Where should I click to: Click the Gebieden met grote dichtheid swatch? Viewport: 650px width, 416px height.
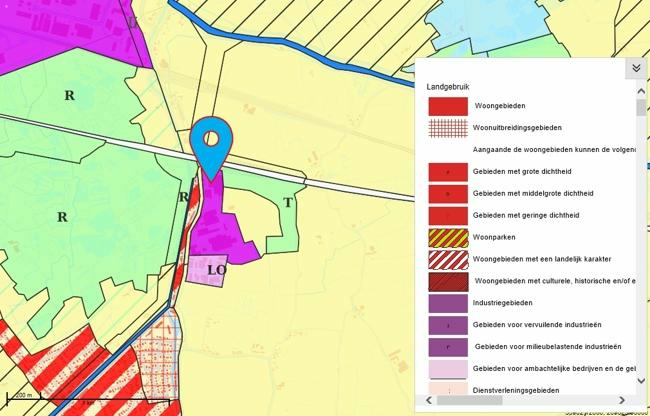[448, 172]
